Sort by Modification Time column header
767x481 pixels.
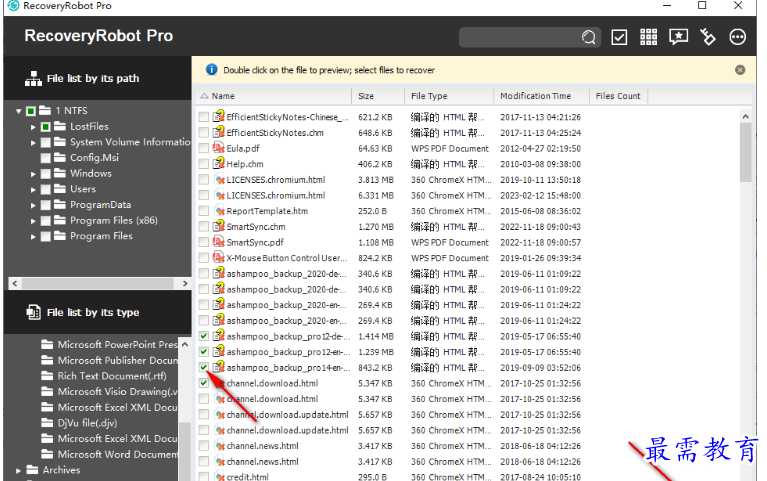point(541,96)
